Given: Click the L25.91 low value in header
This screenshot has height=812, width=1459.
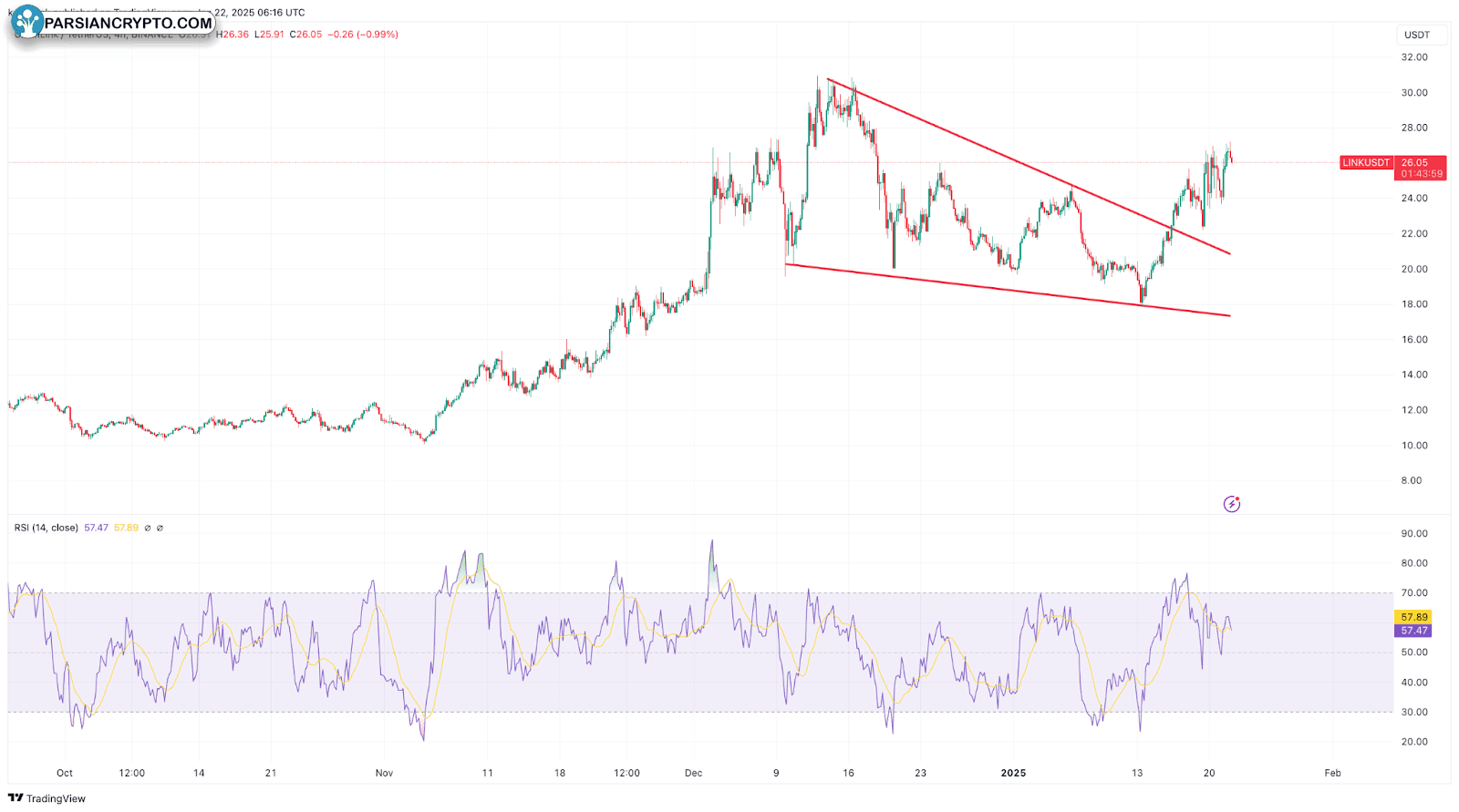Looking at the screenshot, I should (269, 35).
